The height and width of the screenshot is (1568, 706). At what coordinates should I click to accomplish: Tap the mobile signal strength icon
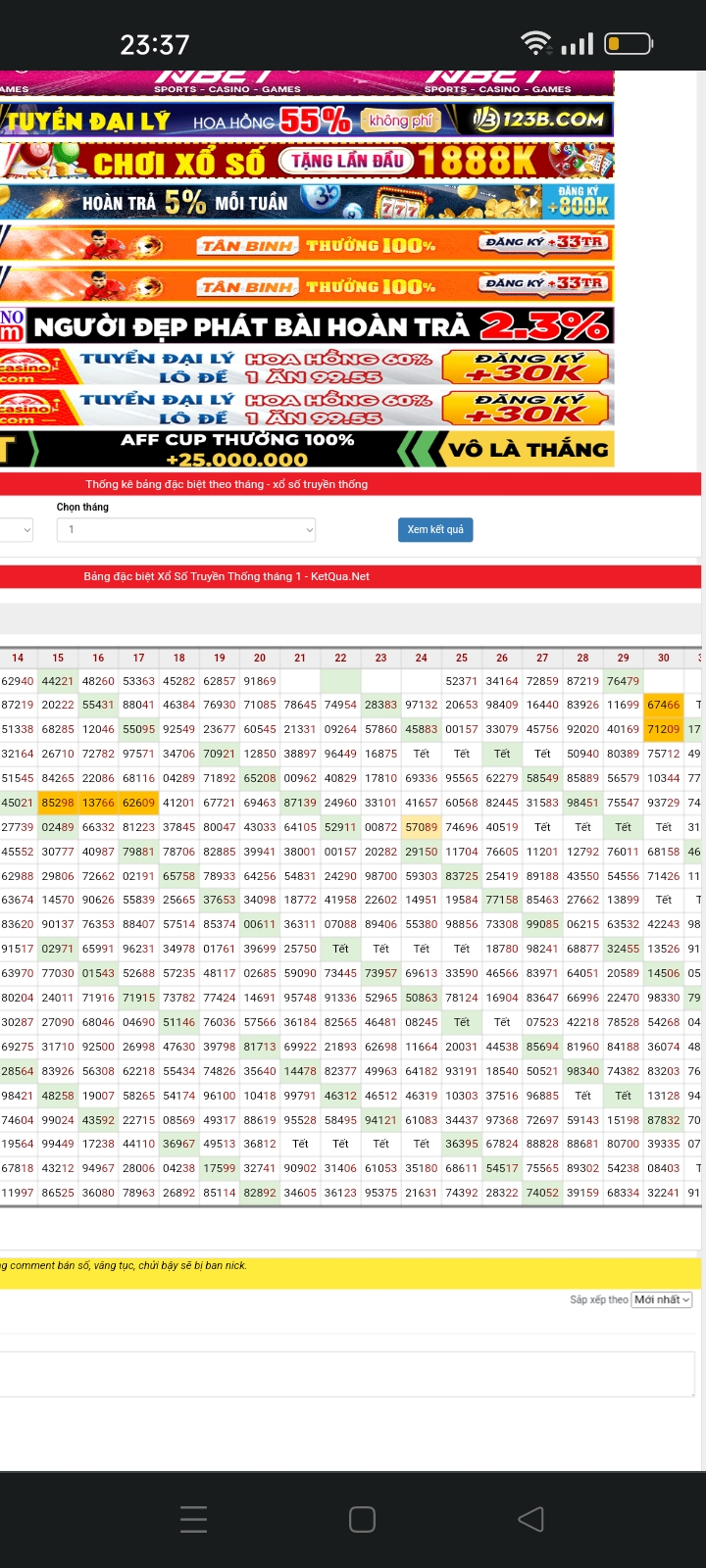point(578,44)
